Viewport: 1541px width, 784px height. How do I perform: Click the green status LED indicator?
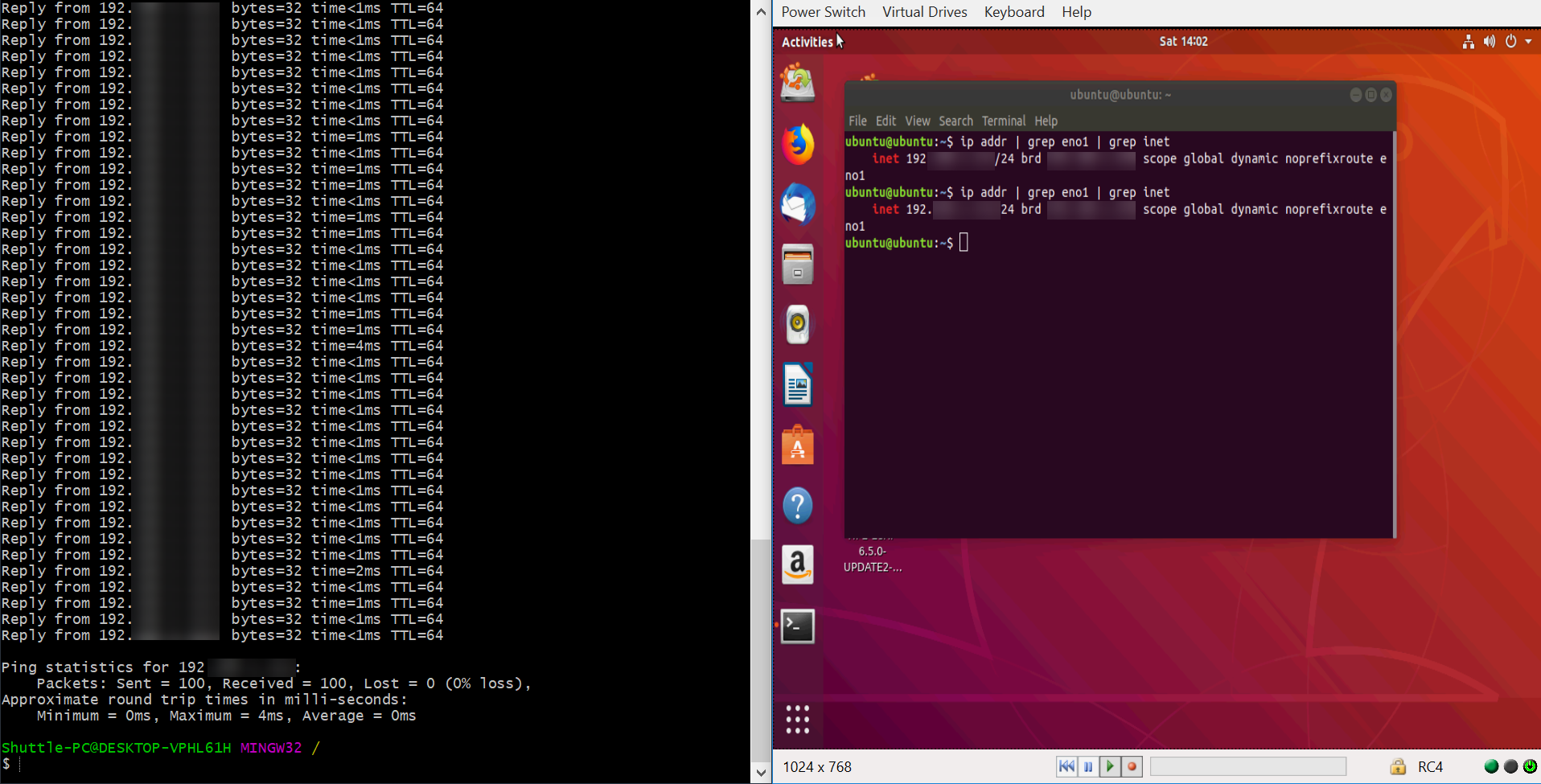tap(1491, 766)
